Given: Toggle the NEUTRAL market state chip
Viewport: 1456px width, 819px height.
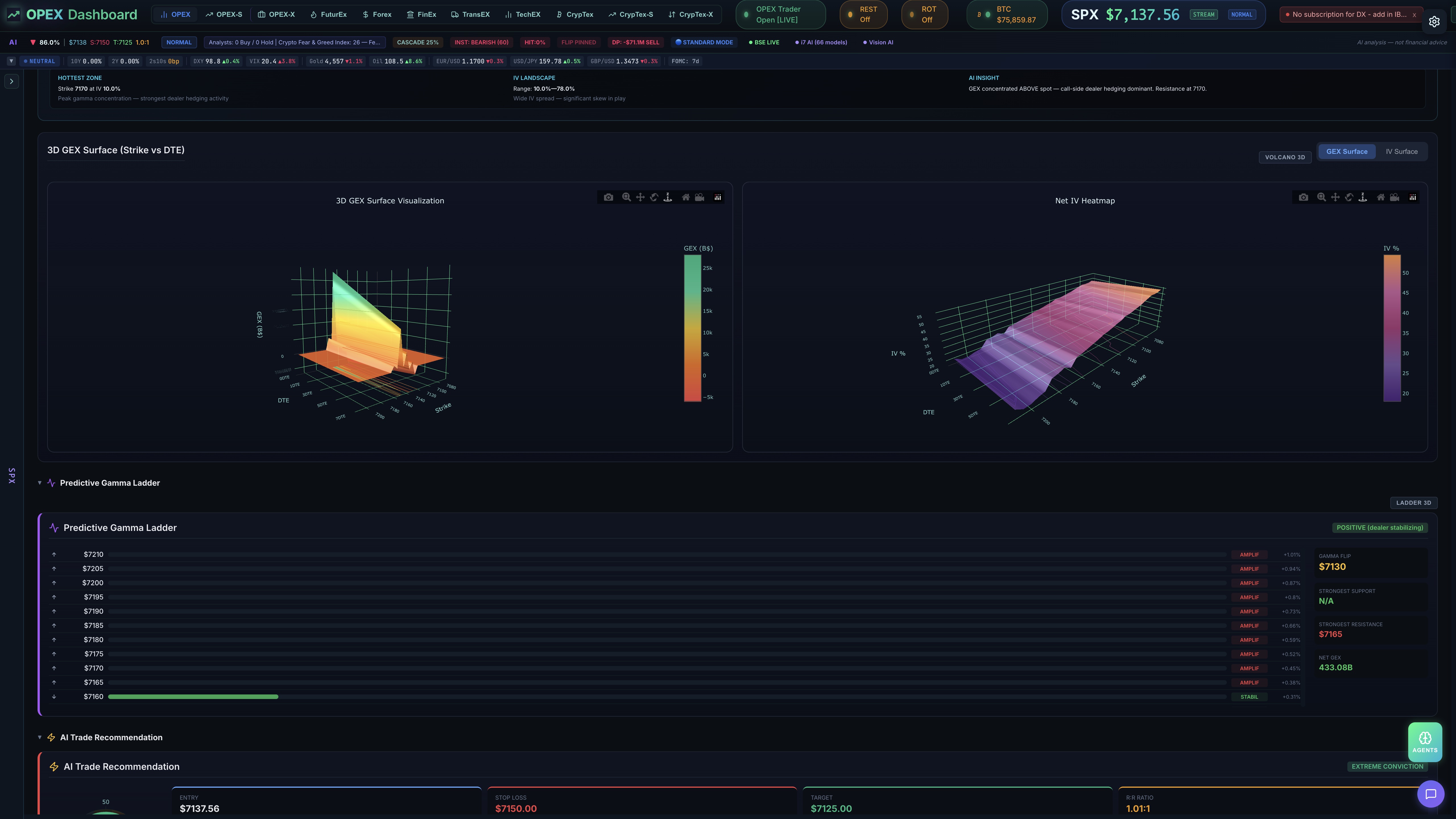Looking at the screenshot, I should [40, 61].
